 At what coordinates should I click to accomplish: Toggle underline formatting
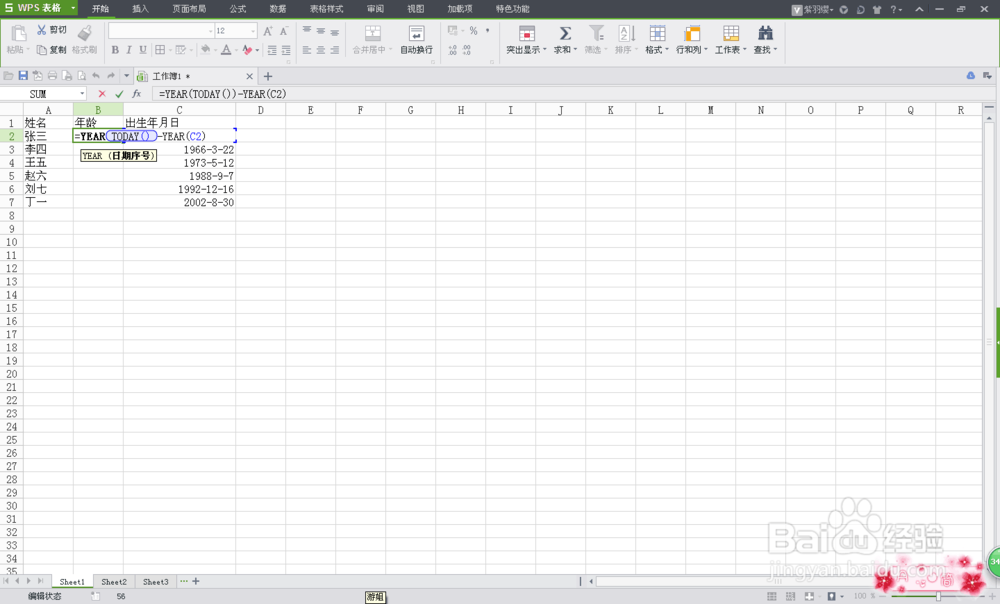pyautogui.click(x=143, y=50)
